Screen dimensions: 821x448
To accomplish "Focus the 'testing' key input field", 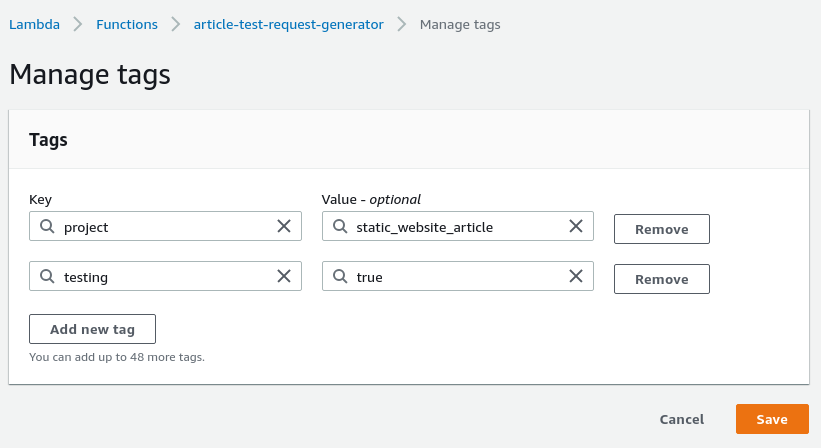I will point(165,276).
